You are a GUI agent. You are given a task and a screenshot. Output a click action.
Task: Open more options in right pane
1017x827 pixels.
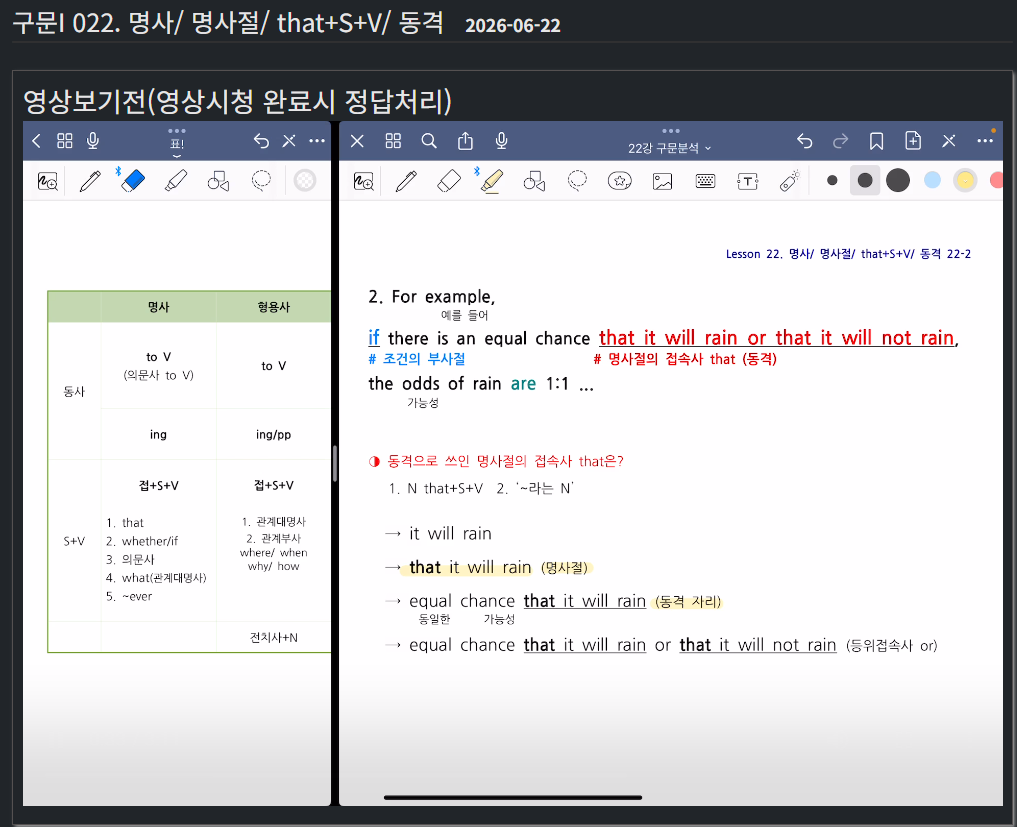pos(985,141)
